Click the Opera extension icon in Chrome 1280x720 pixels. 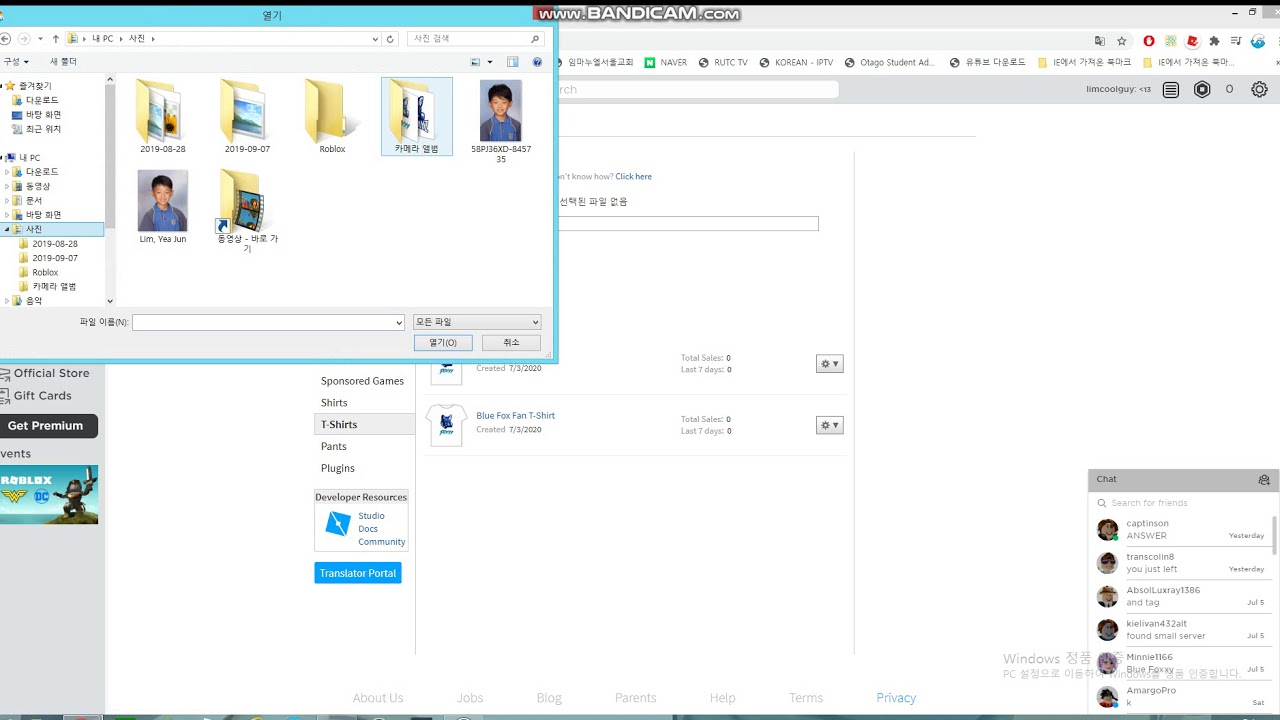1149,41
